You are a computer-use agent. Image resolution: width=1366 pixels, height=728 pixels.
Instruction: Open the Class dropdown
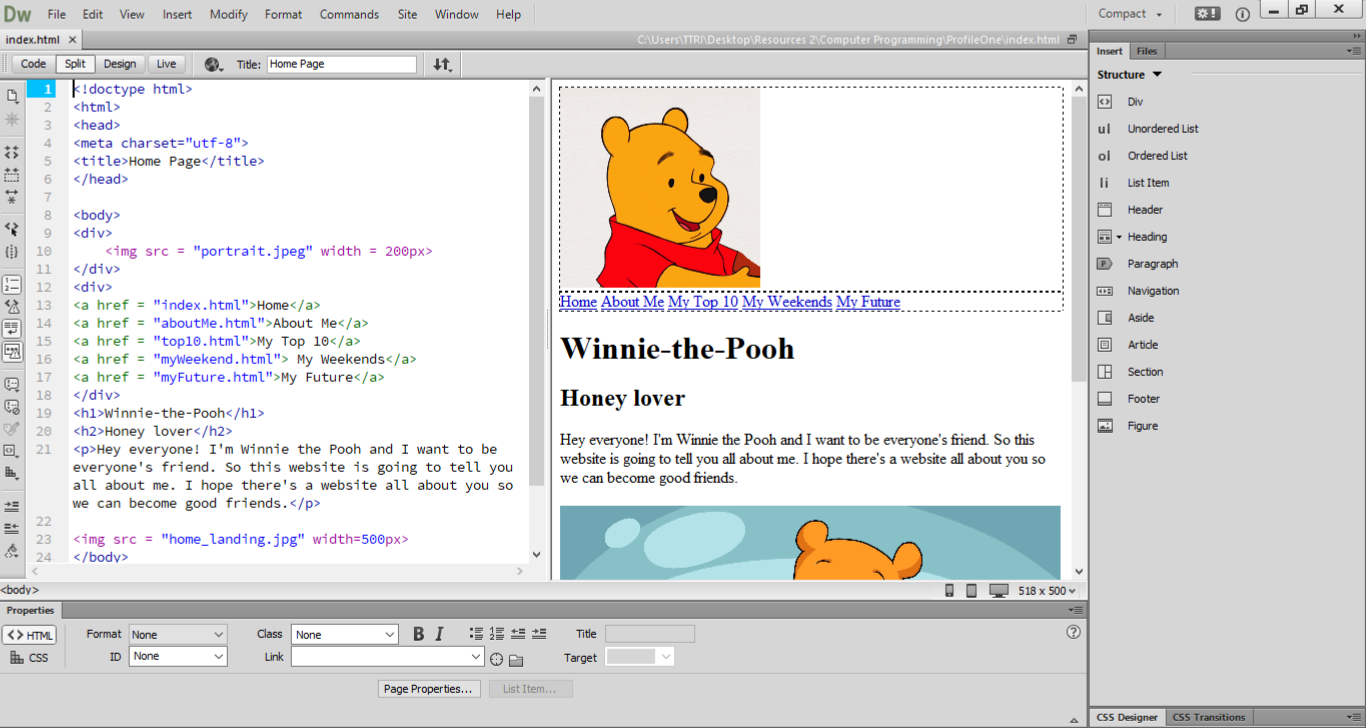345,635
